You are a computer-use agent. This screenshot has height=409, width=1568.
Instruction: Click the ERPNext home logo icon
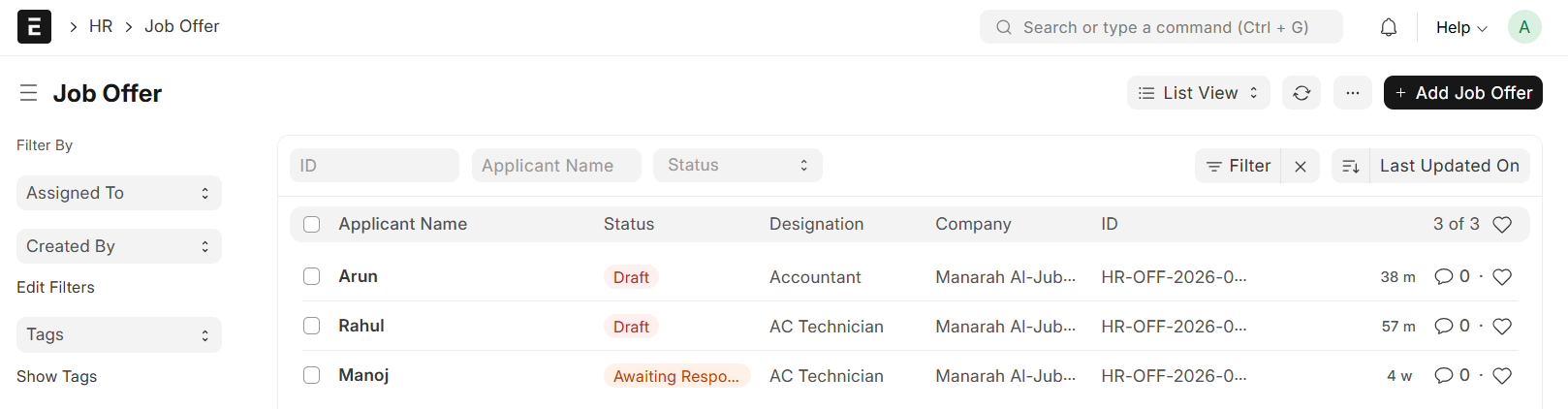[x=34, y=27]
